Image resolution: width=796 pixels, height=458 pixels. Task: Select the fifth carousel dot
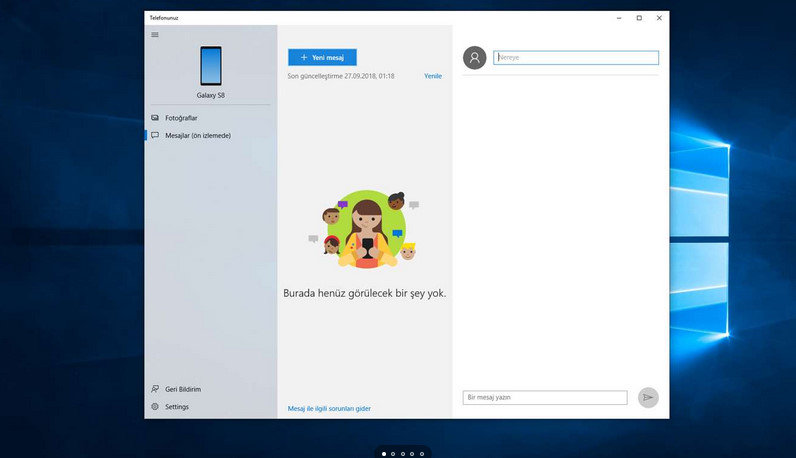coord(421,454)
